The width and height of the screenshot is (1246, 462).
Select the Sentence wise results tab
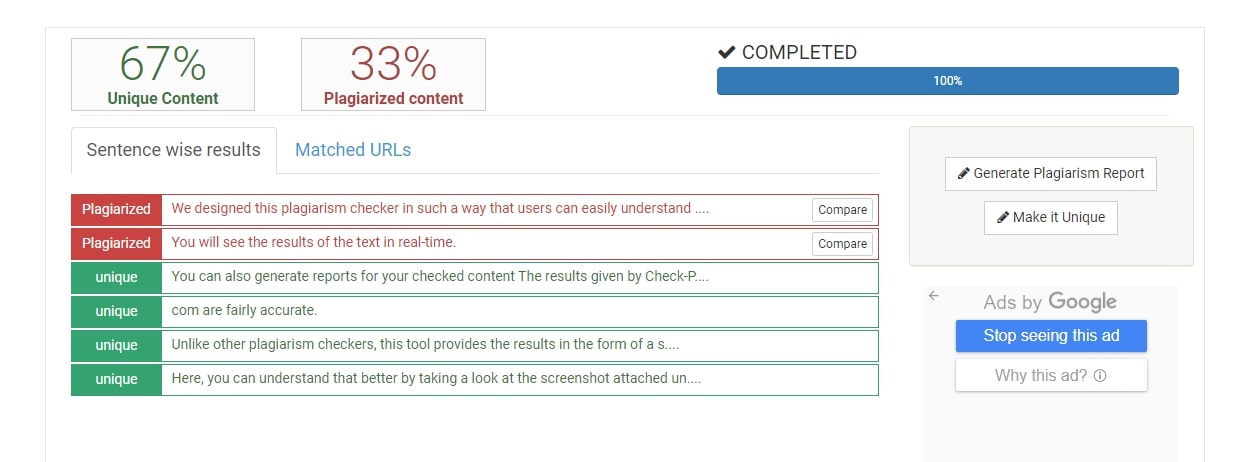point(173,150)
